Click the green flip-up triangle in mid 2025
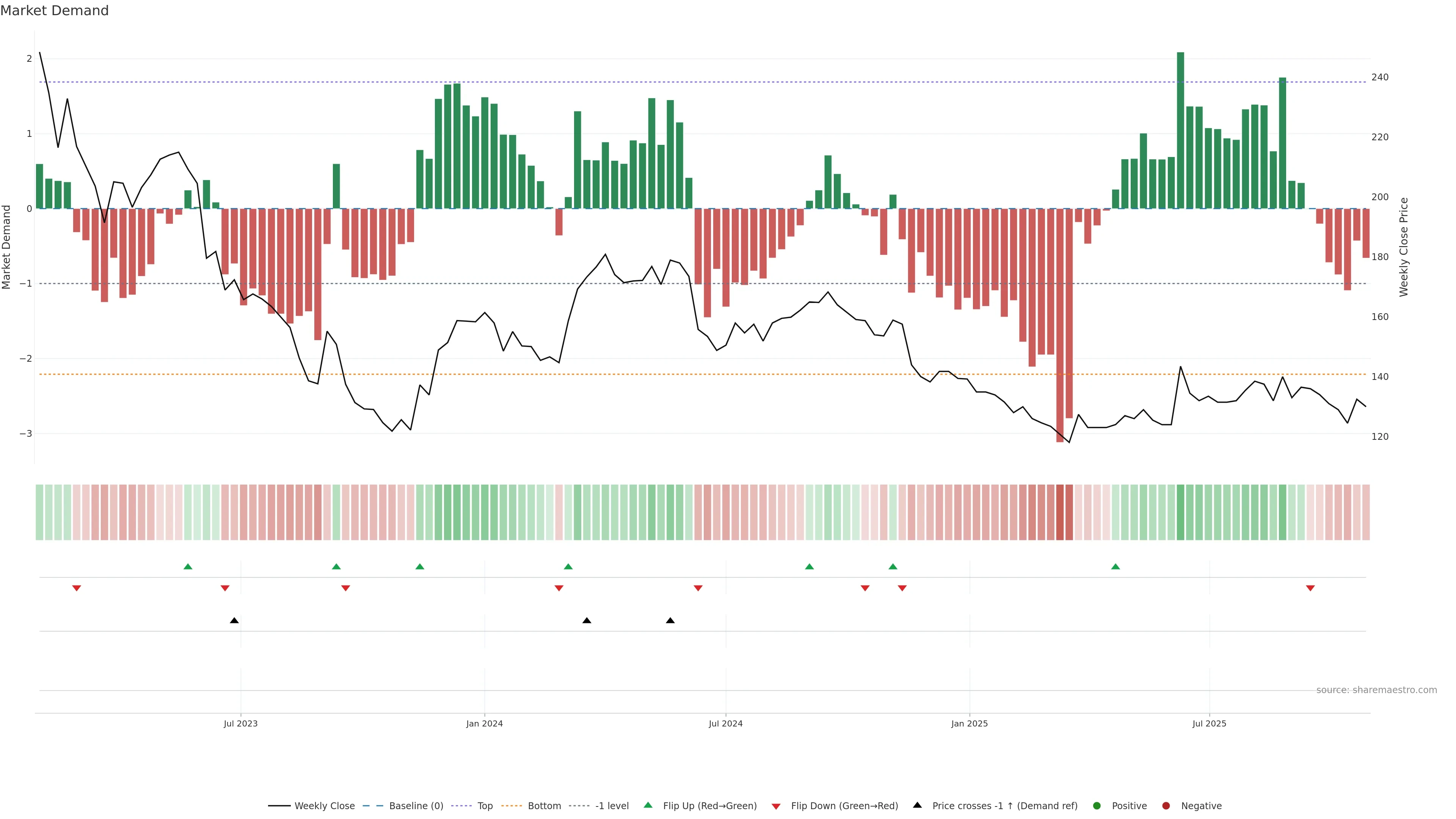Screen dimensions: 1456x819 (1115, 566)
